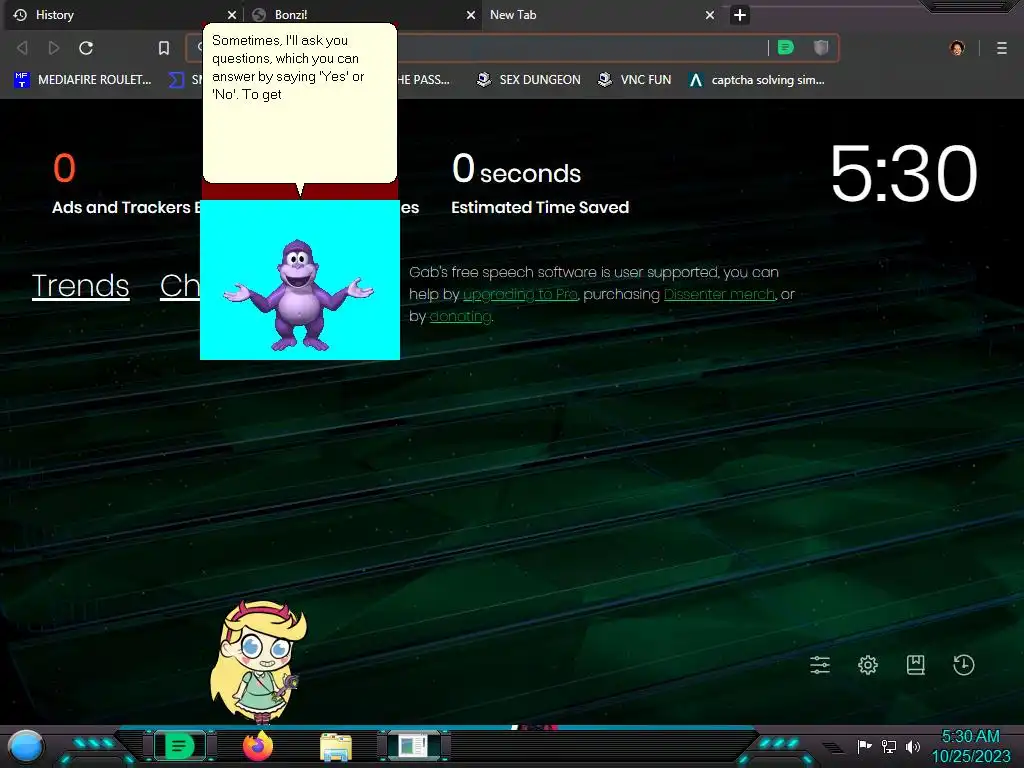This screenshot has height=768, width=1024.
Task: Click the Trends heading link
Action: (x=80, y=285)
